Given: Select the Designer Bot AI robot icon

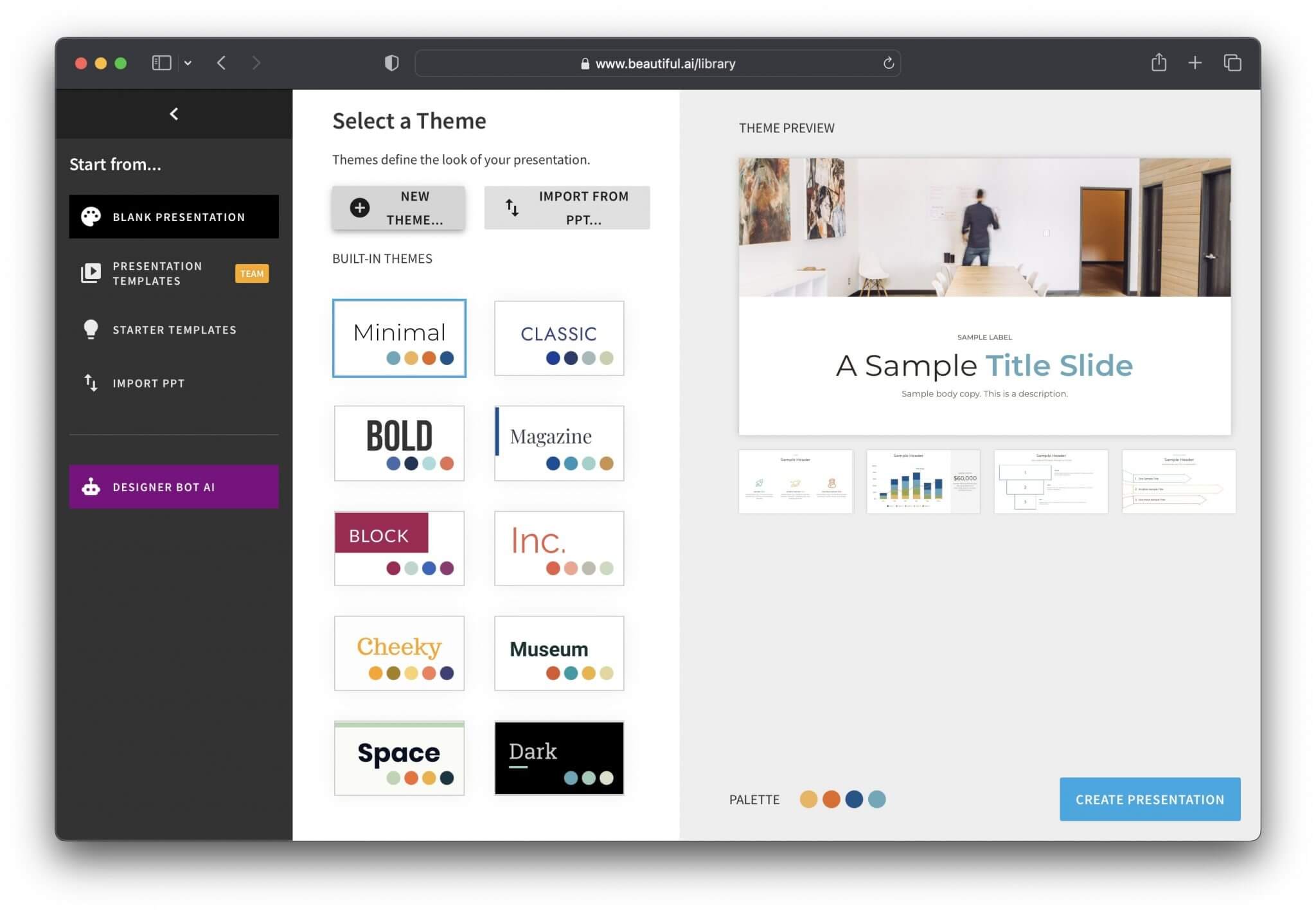Looking at the screenshot, I should (x=92, y=487).
